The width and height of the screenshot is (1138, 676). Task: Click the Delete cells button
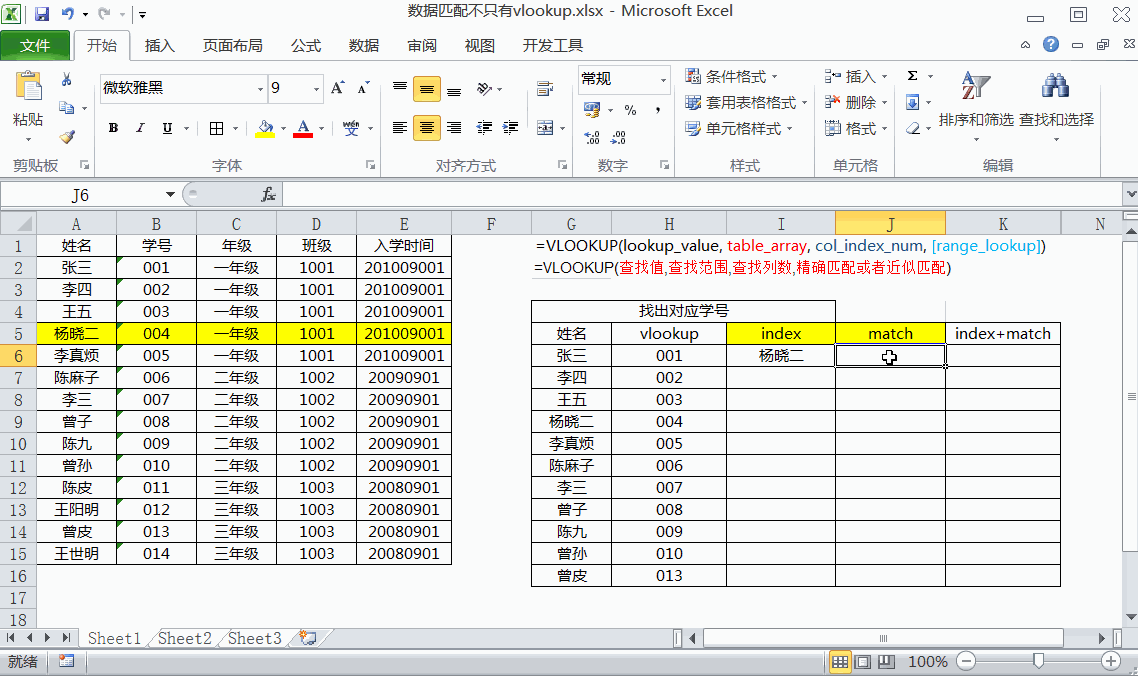(x=856, y=102)
